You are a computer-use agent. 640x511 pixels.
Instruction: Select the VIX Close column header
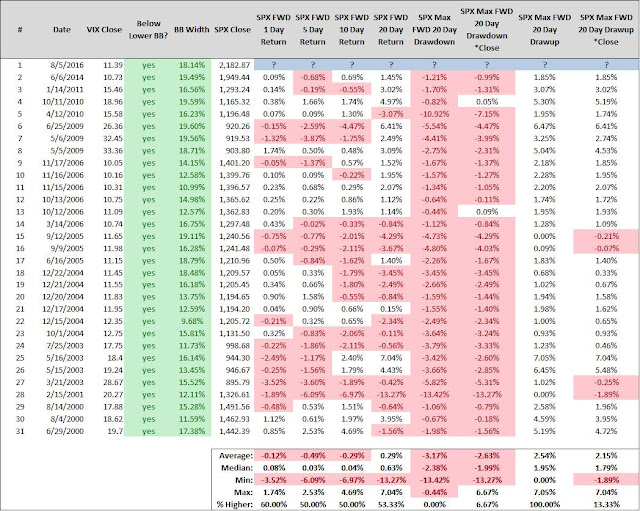click(104, 30)
